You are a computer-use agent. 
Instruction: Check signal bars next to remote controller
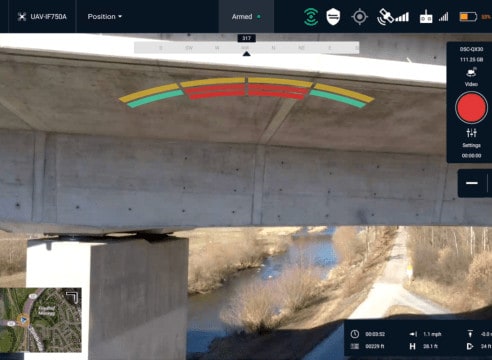[x=443, y=17]
